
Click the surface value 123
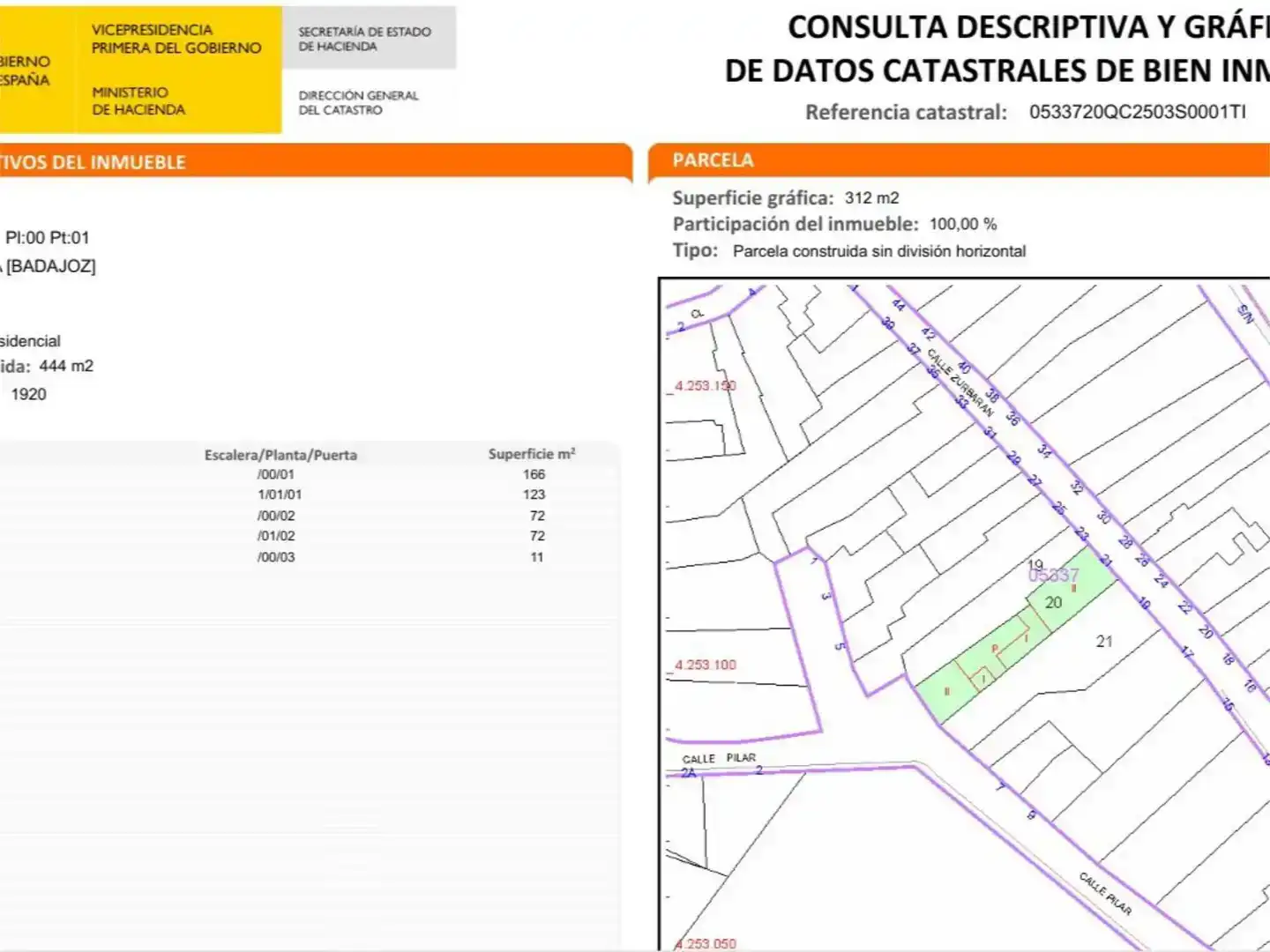pos(534,495)
